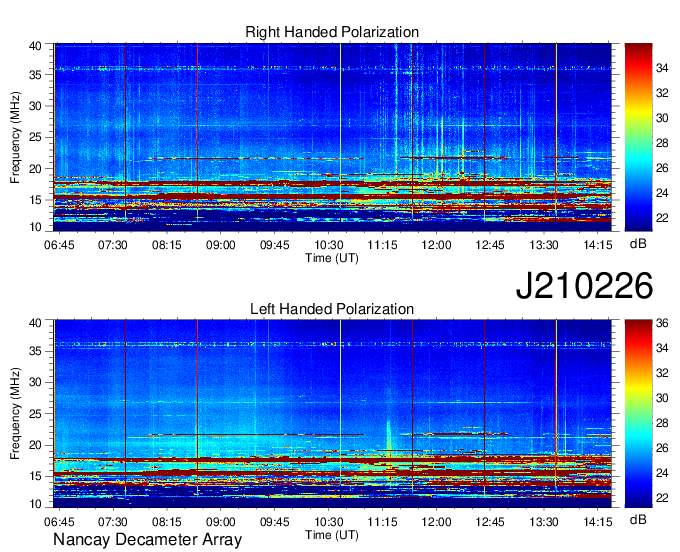Click 06:45 time tick under Left Handed plot
Viewport: 680px width, 552px height.
click(59, 522)
